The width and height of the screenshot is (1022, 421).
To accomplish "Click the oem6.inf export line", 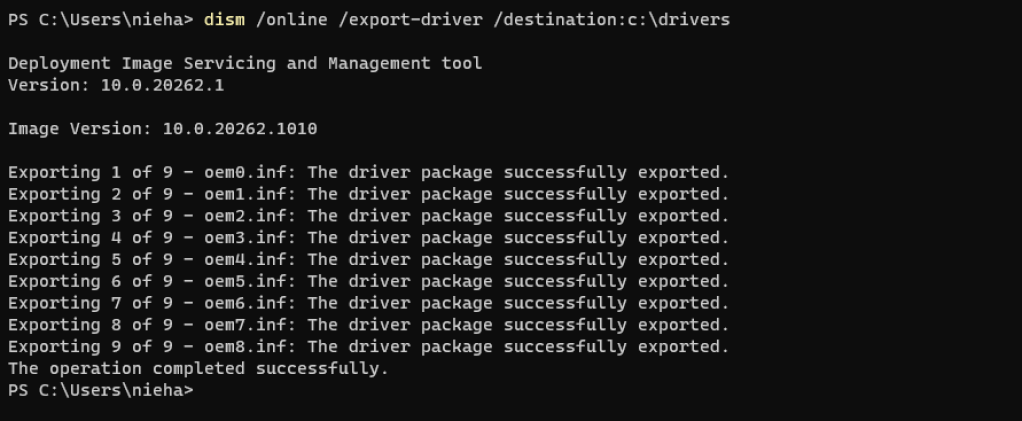I will (x=368, y=303).
